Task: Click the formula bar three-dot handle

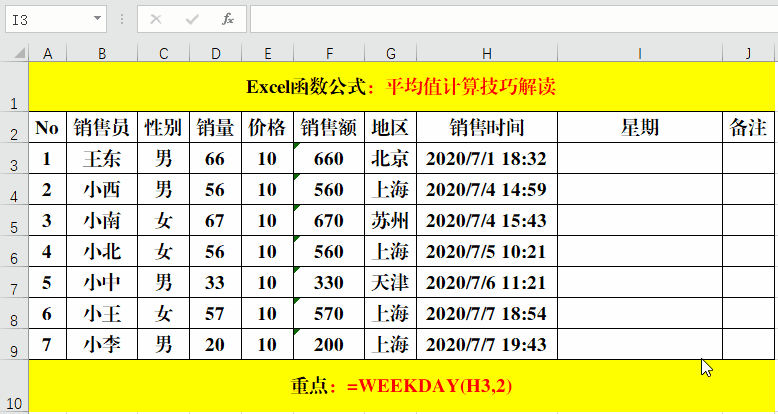Action: [122, 19]
